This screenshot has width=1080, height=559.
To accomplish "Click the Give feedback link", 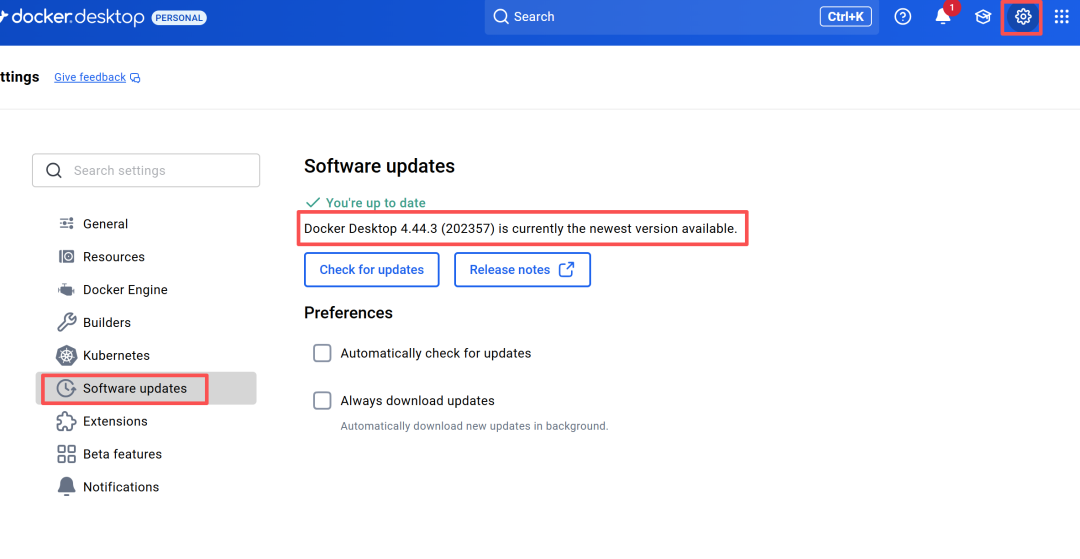I will coord(90,77).
